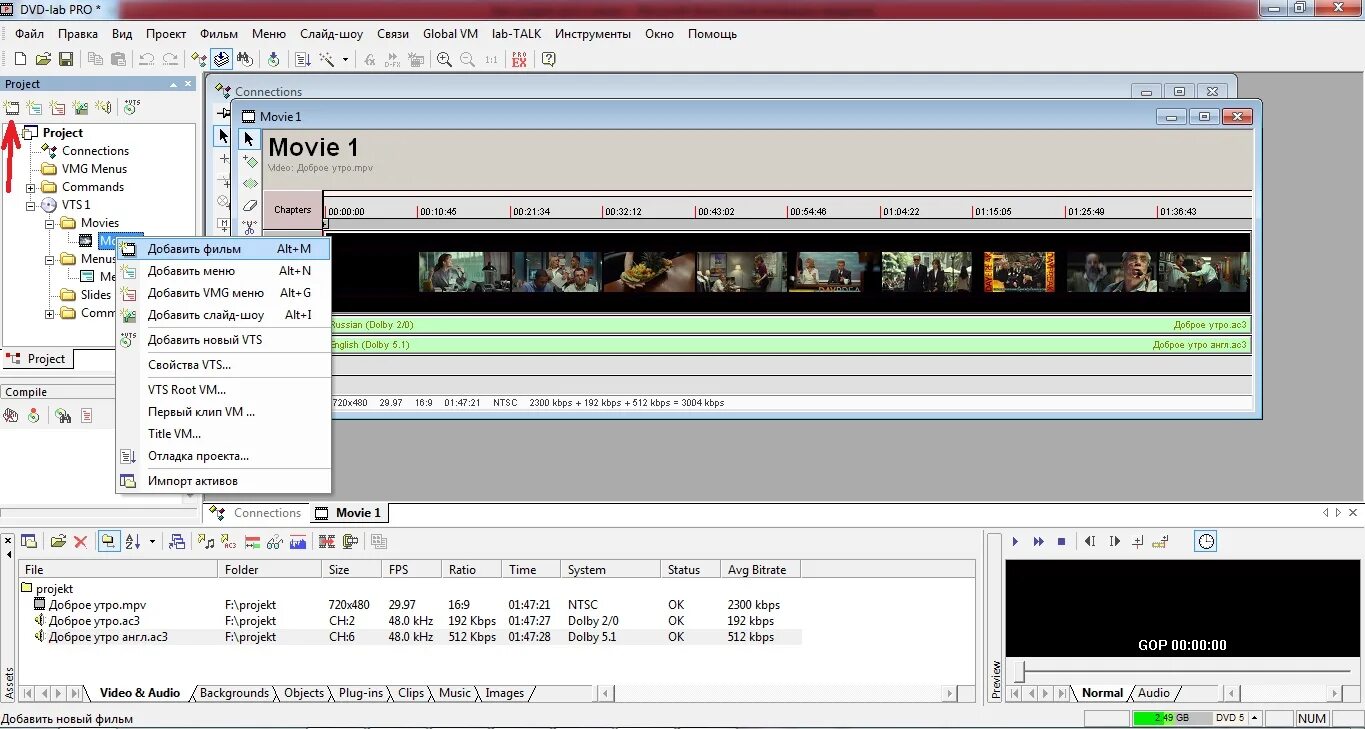This screenshot has height=729, width=1365.
Task: Click the Russian (Dolby 2/0) audio track
Action: (788, 325)
